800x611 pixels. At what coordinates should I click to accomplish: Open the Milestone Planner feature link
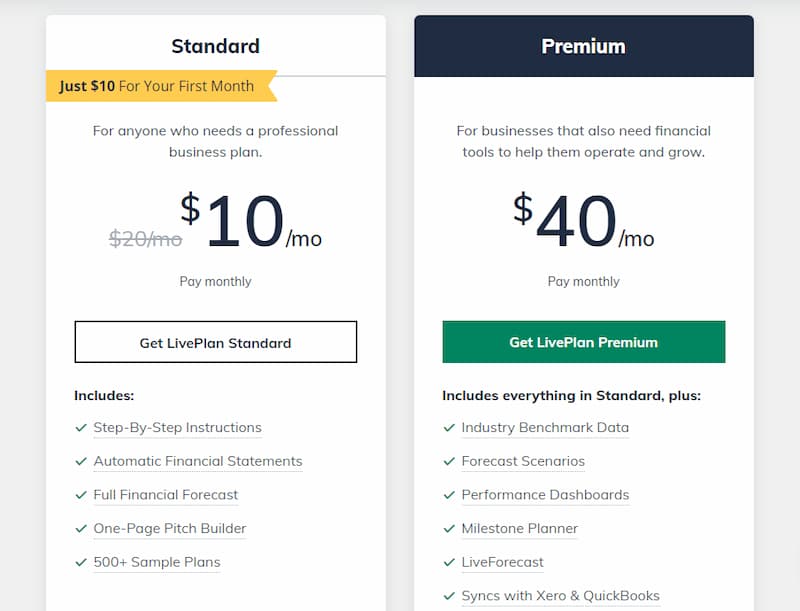pyautogui.click(x=520, y=528)
